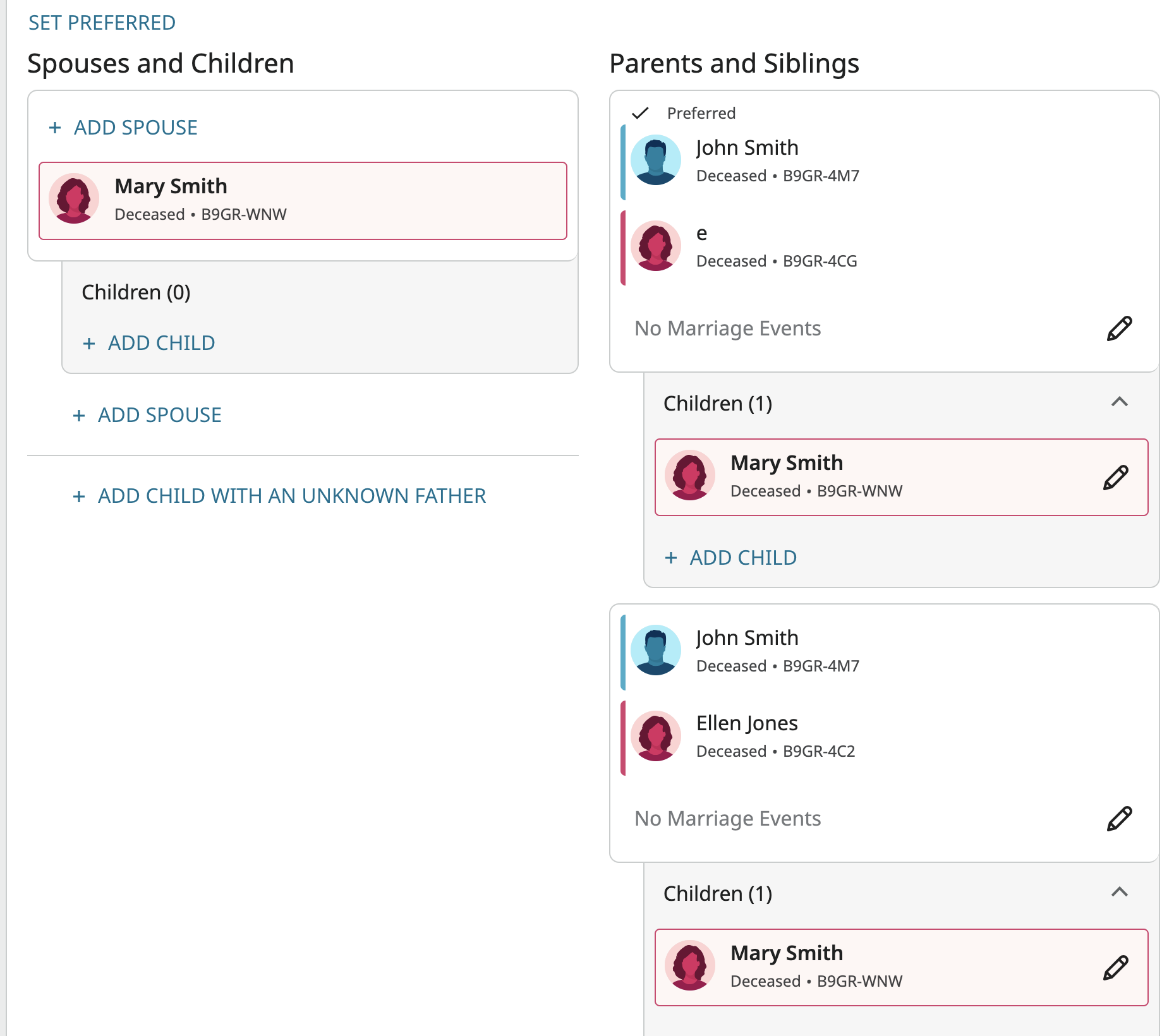Open second John Smith entry with Ellen Jones
Viewport: 1174px width, 1036px height.
747,638
